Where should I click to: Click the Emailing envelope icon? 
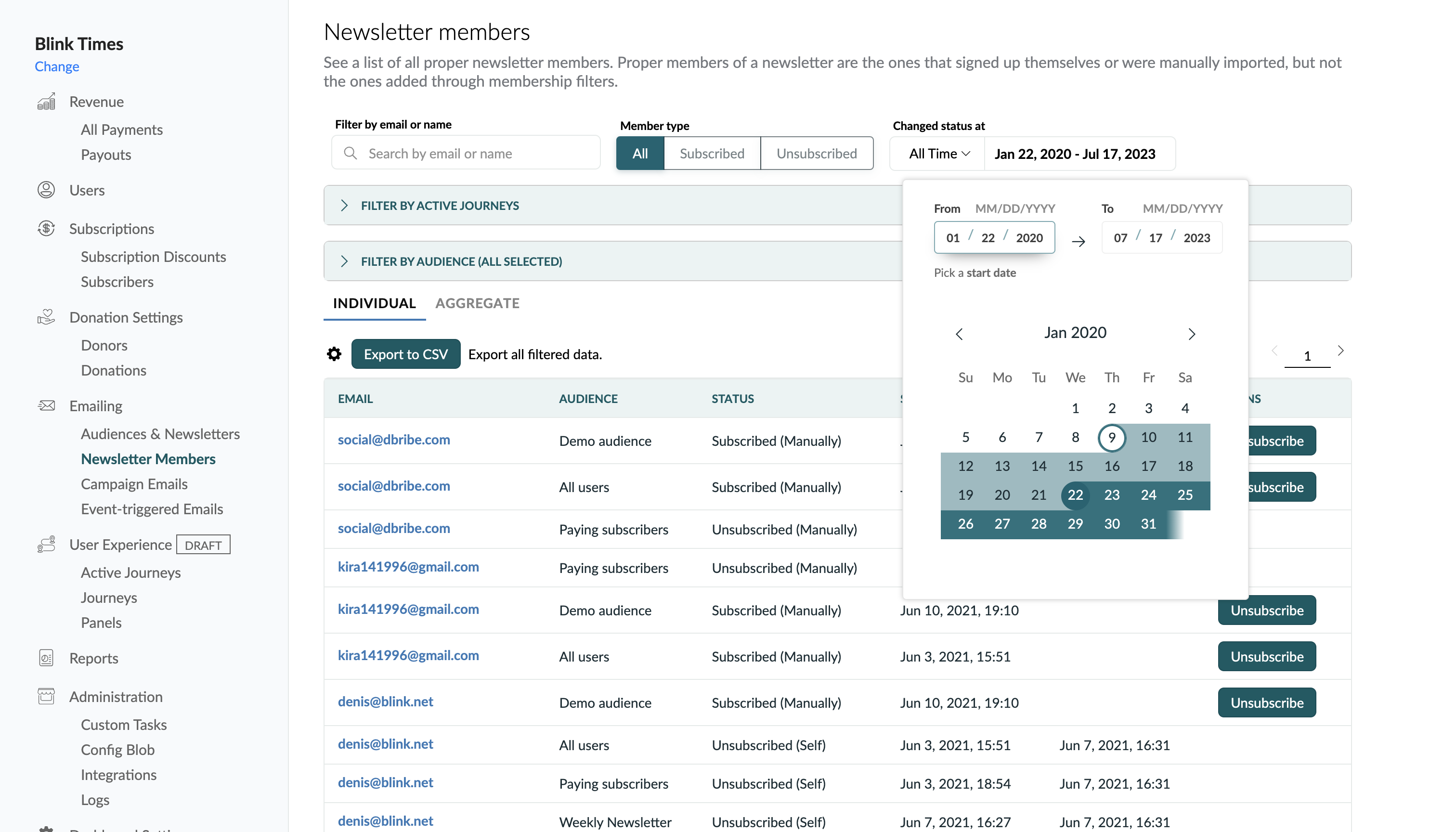coord(46,406)
